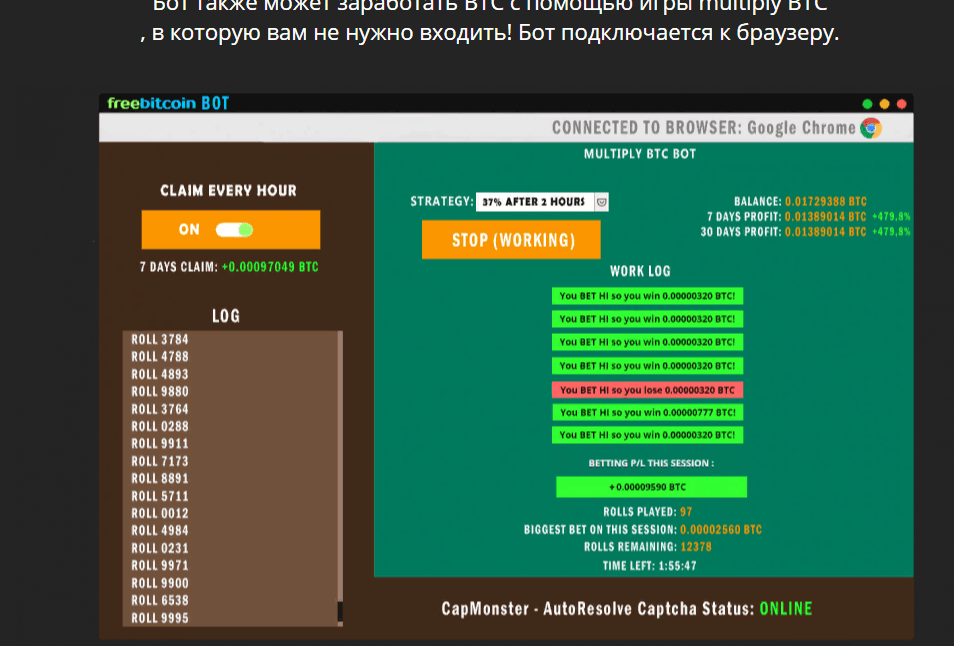954x646 pixels.
Task: Select ROLL 3784 in the log
Action: click(160, 339)
